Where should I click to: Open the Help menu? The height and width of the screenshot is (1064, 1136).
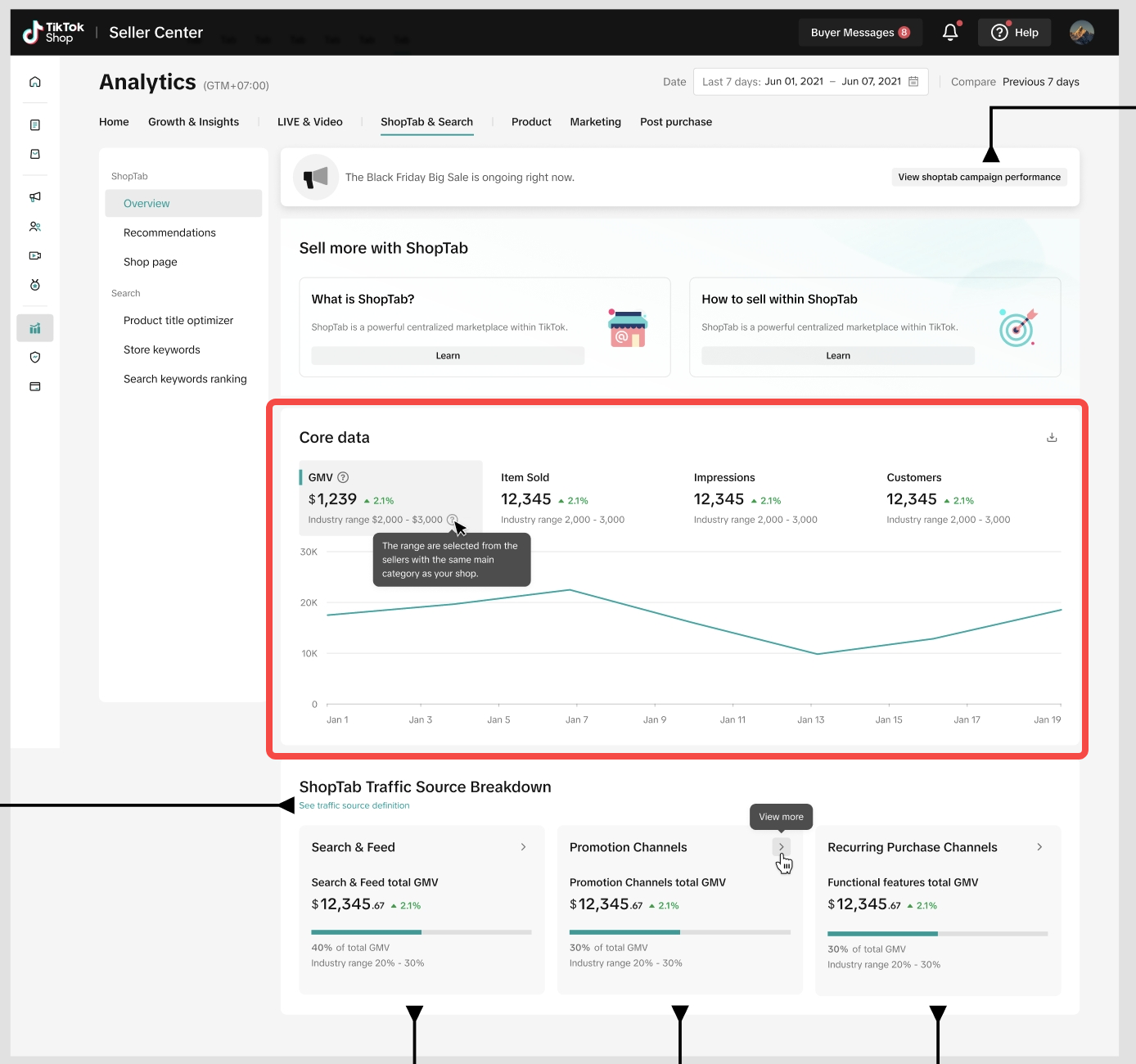point(1015,33)
